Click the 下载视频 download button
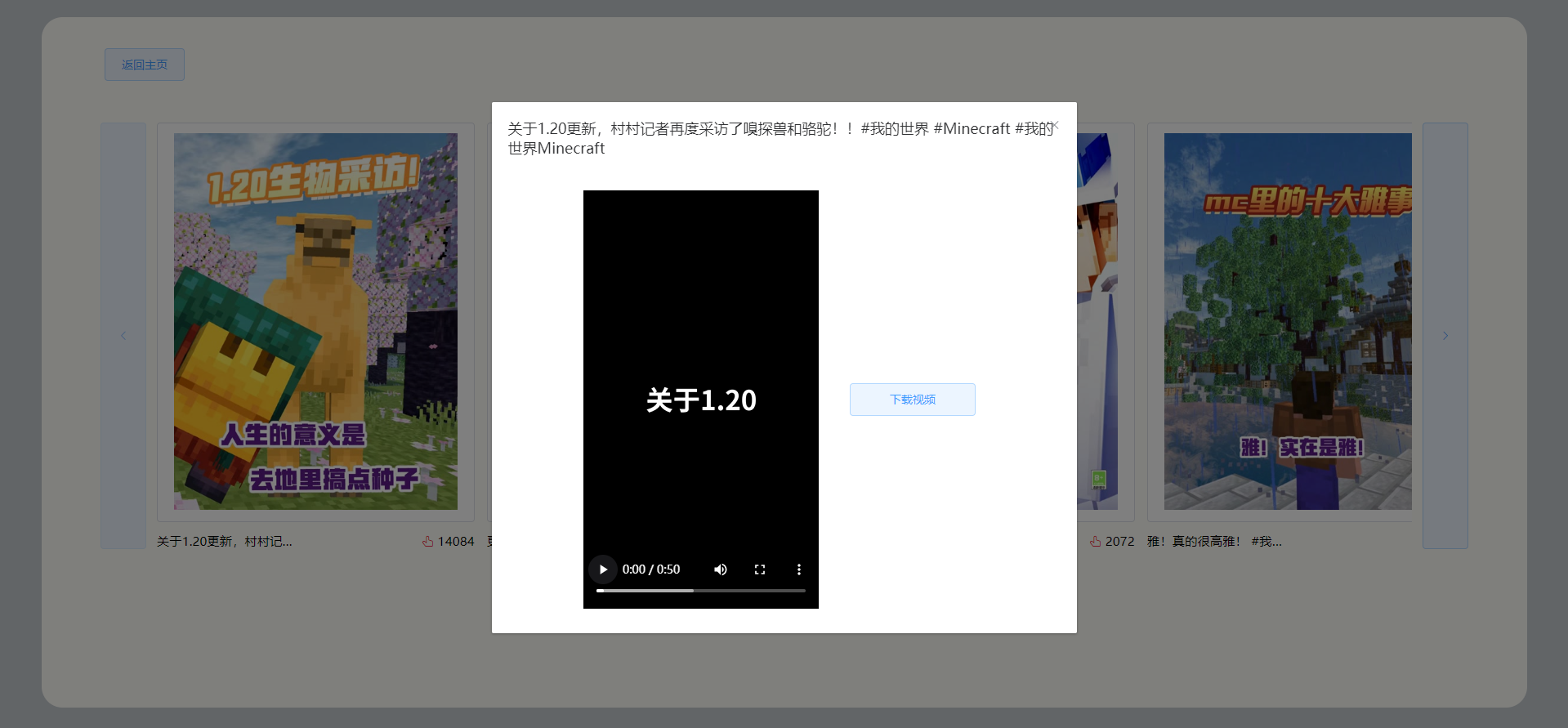This screenshot has width=1568, height=728. point(913,400)
